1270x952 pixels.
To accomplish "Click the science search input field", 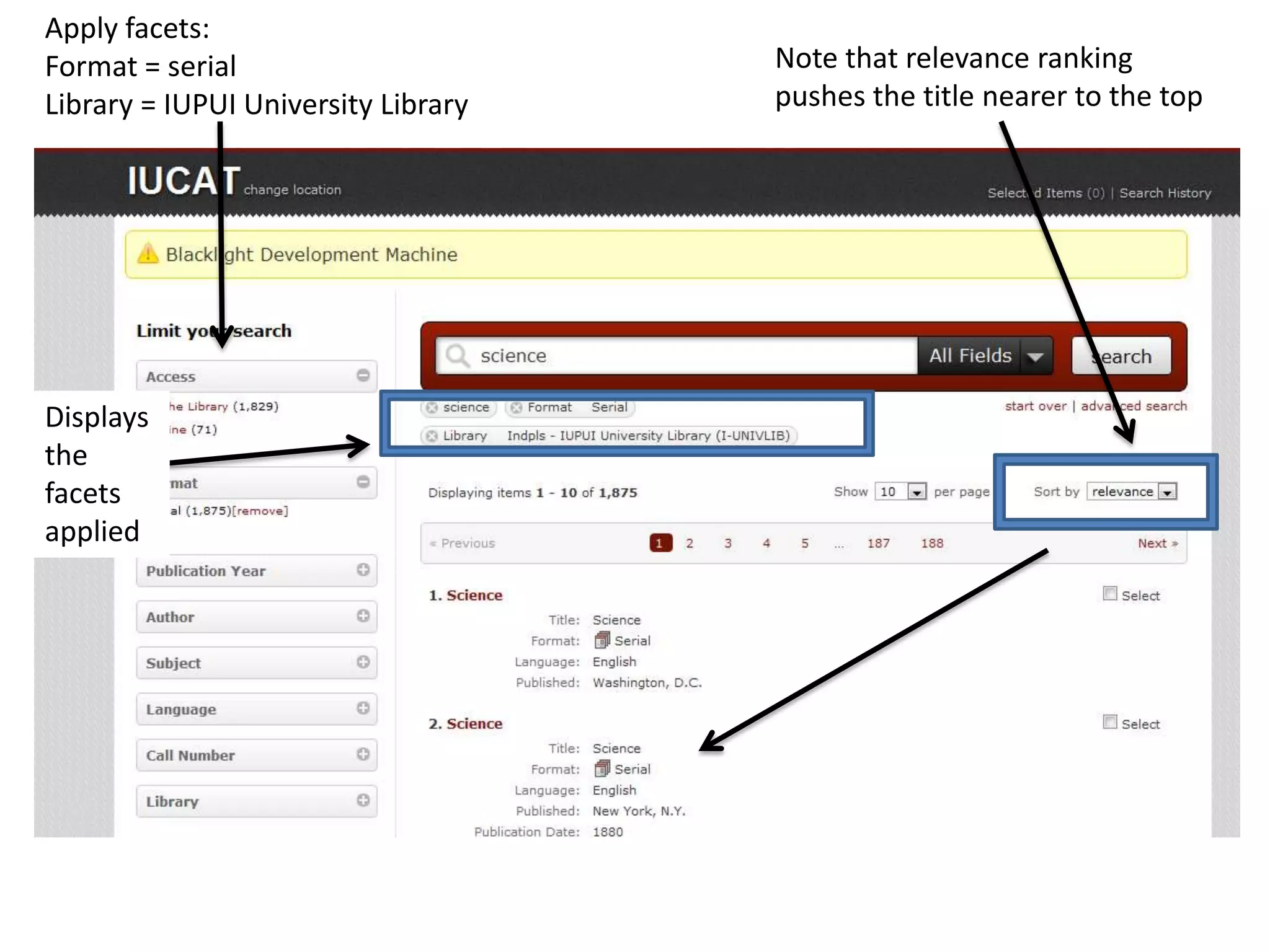I will coord(677,356).
